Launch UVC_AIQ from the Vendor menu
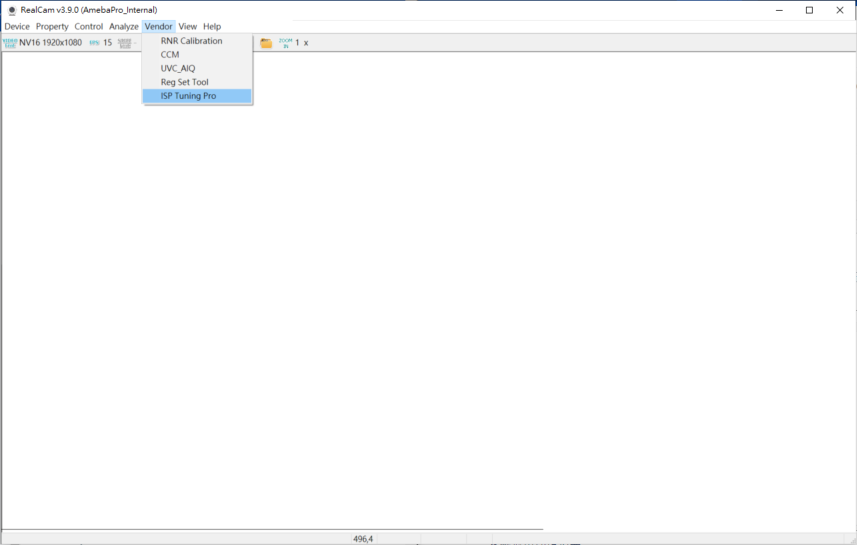 [x=178, y=68]
